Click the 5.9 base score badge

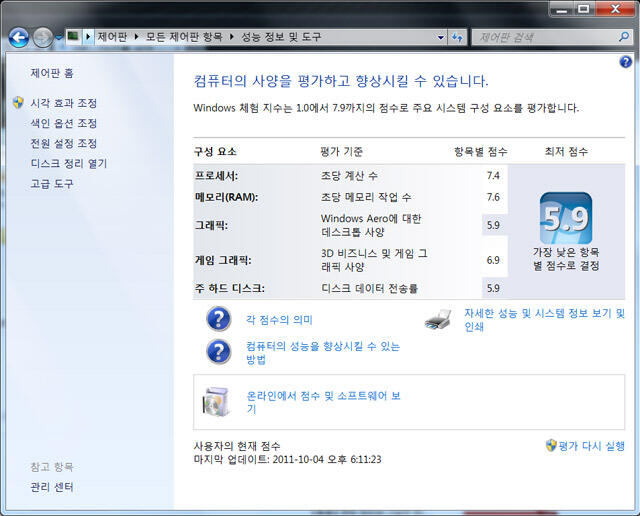[566, 218]
